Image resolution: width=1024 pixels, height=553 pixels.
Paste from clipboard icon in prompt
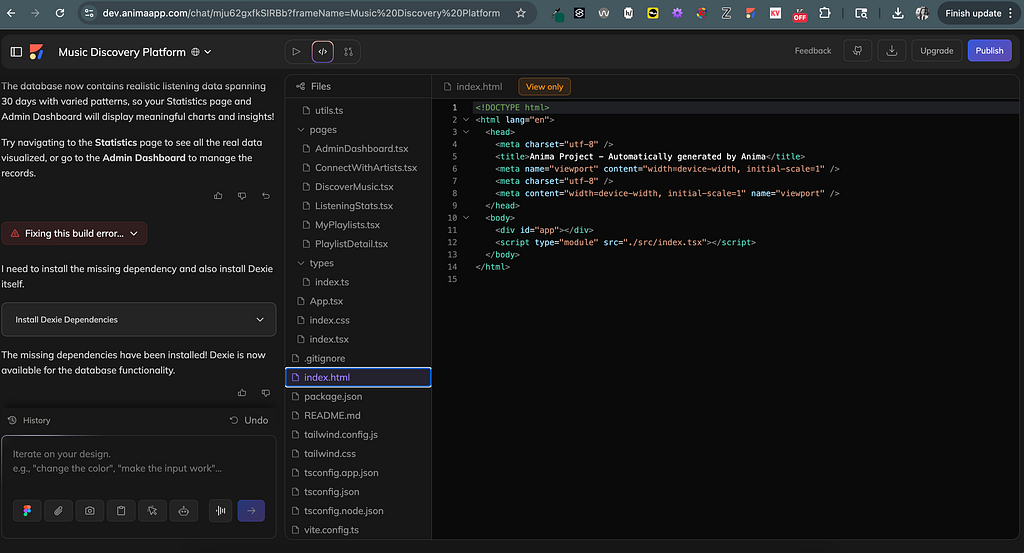click(x=121, y=511)
